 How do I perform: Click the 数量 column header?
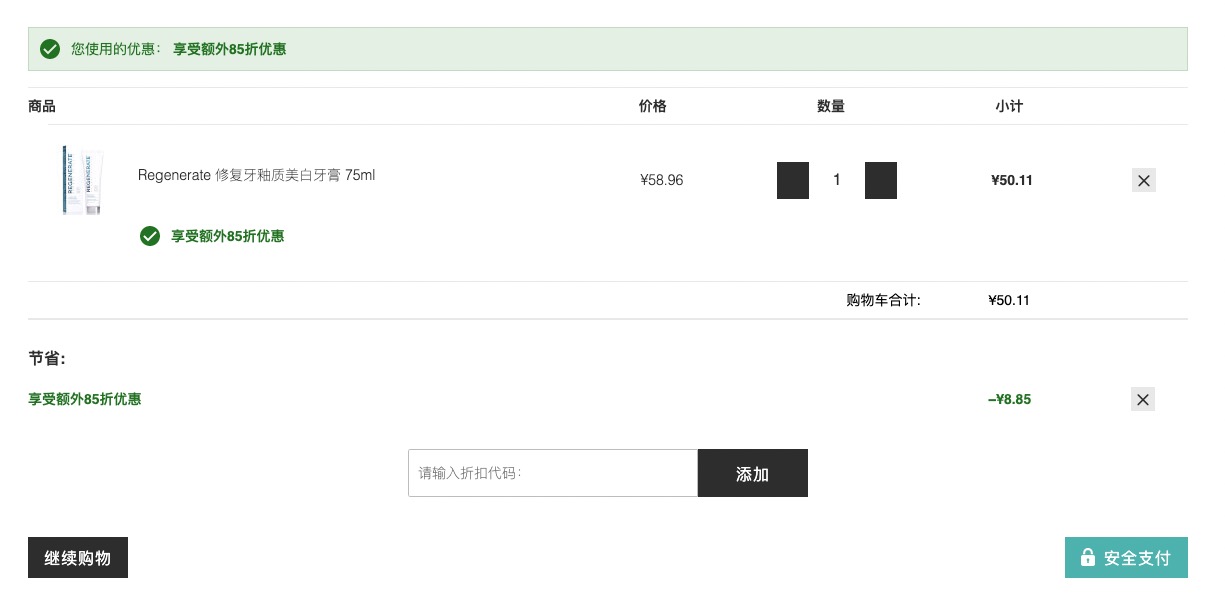(831, 106)
